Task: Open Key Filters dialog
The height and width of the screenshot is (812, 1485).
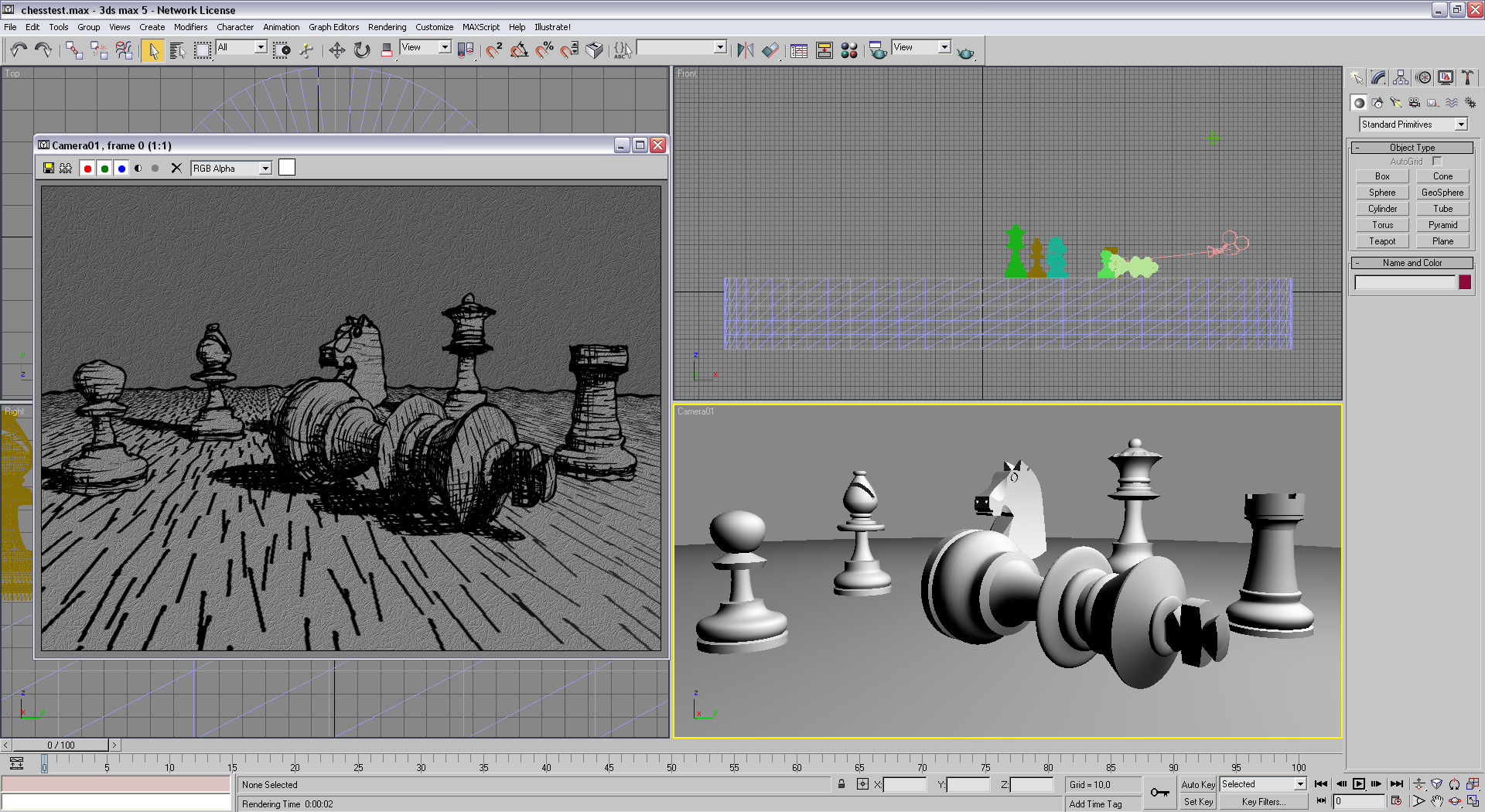Action: (1263, 802)
